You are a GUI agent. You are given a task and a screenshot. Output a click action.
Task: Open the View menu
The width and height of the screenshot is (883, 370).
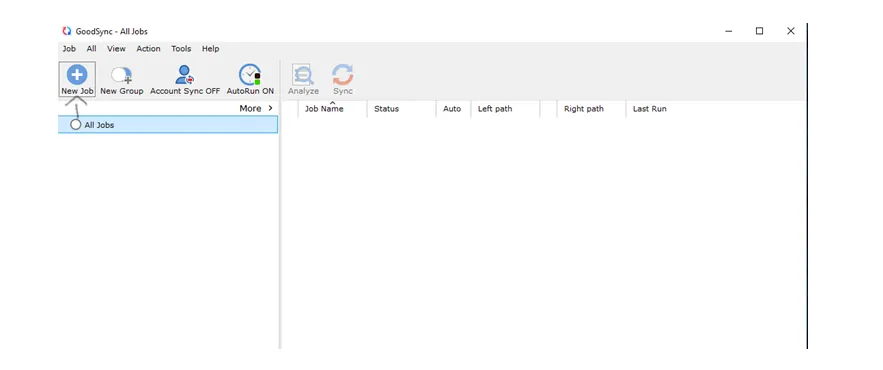116,49
